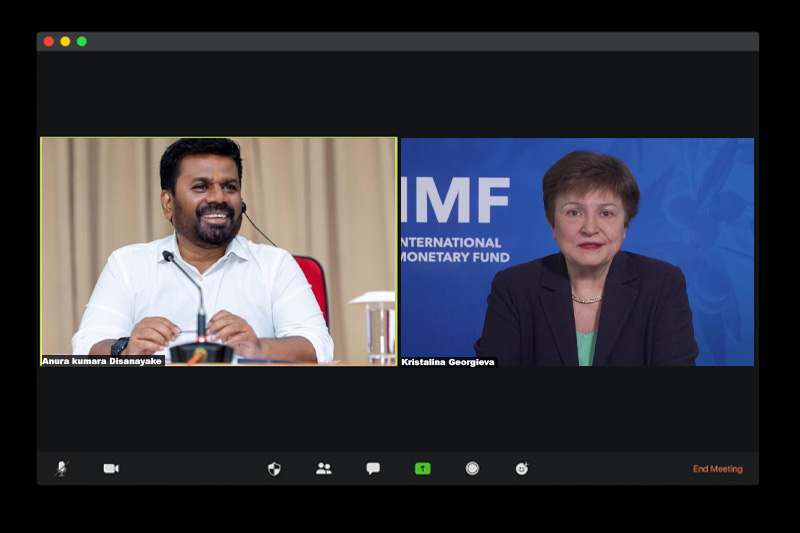This screenshot has height=533, width=800.
Task: Open the Participants panel
Action: point(323,468)
